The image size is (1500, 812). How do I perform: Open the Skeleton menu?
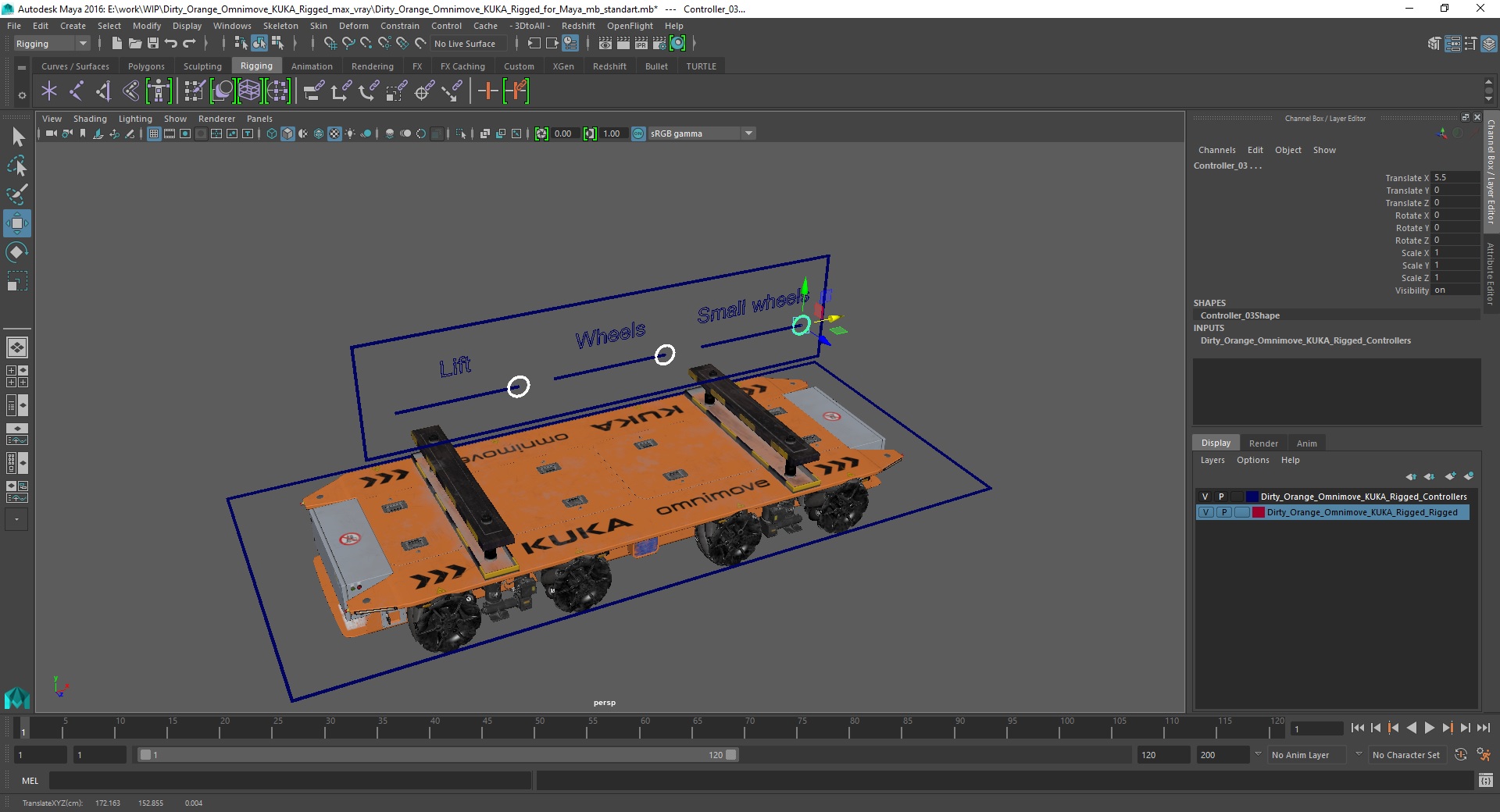click(x=280, y=26)
